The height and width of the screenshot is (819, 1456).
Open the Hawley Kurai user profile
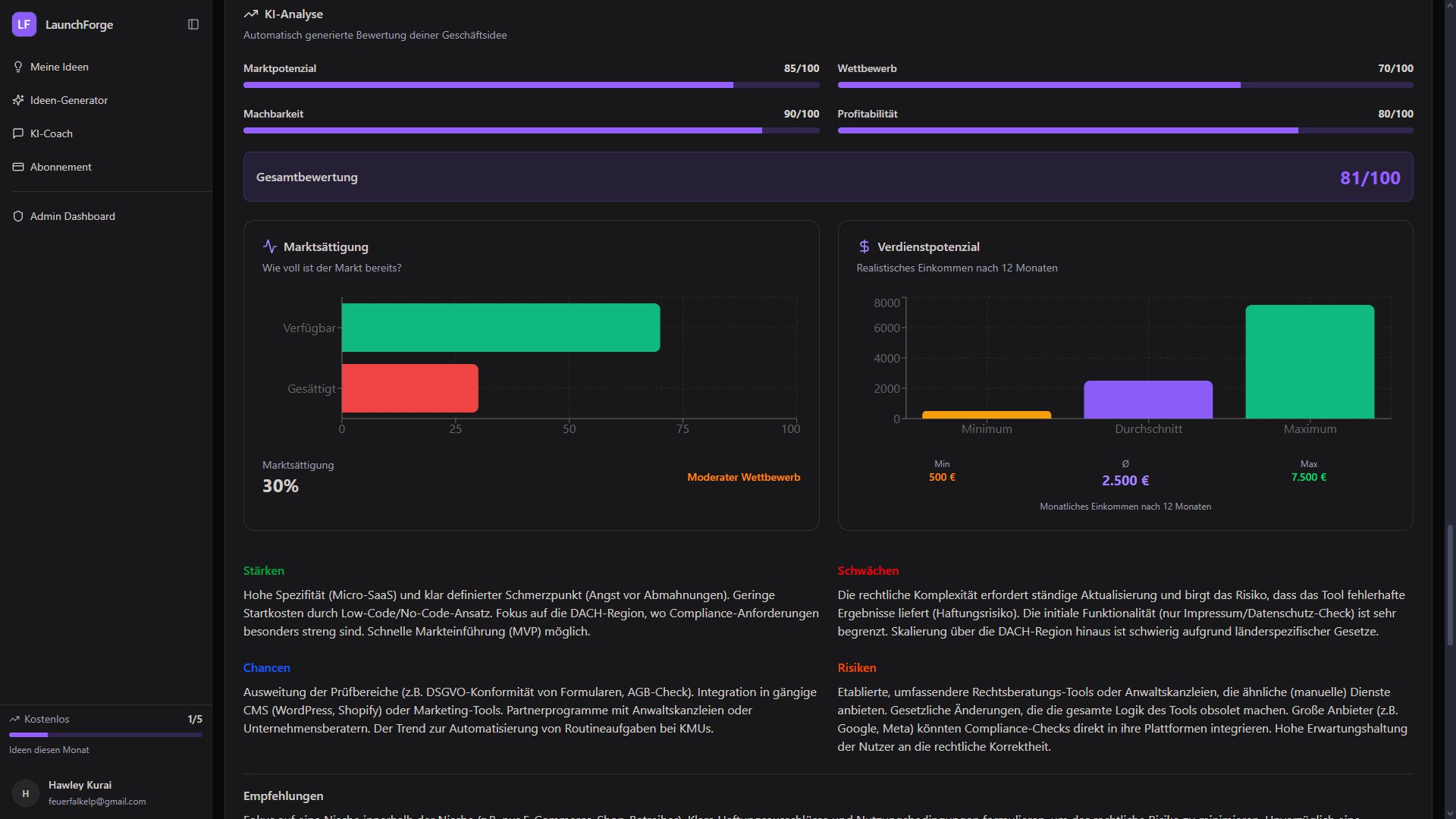[80, 785]
